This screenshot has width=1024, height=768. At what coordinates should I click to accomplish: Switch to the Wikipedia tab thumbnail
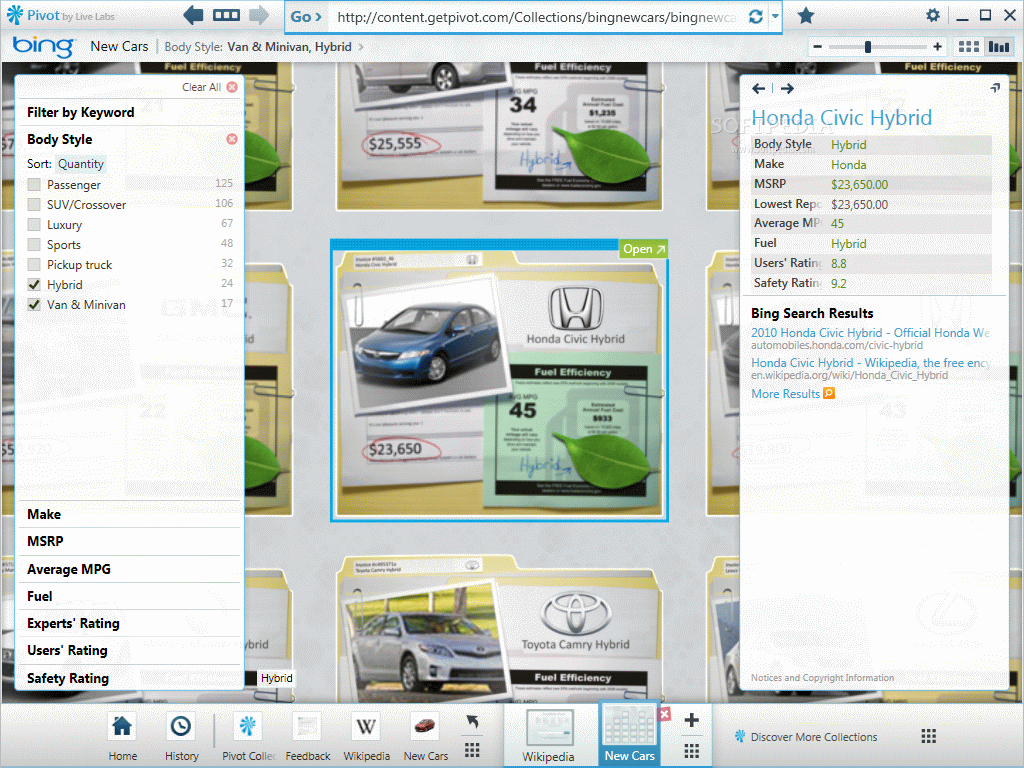(x=549, y=728)
